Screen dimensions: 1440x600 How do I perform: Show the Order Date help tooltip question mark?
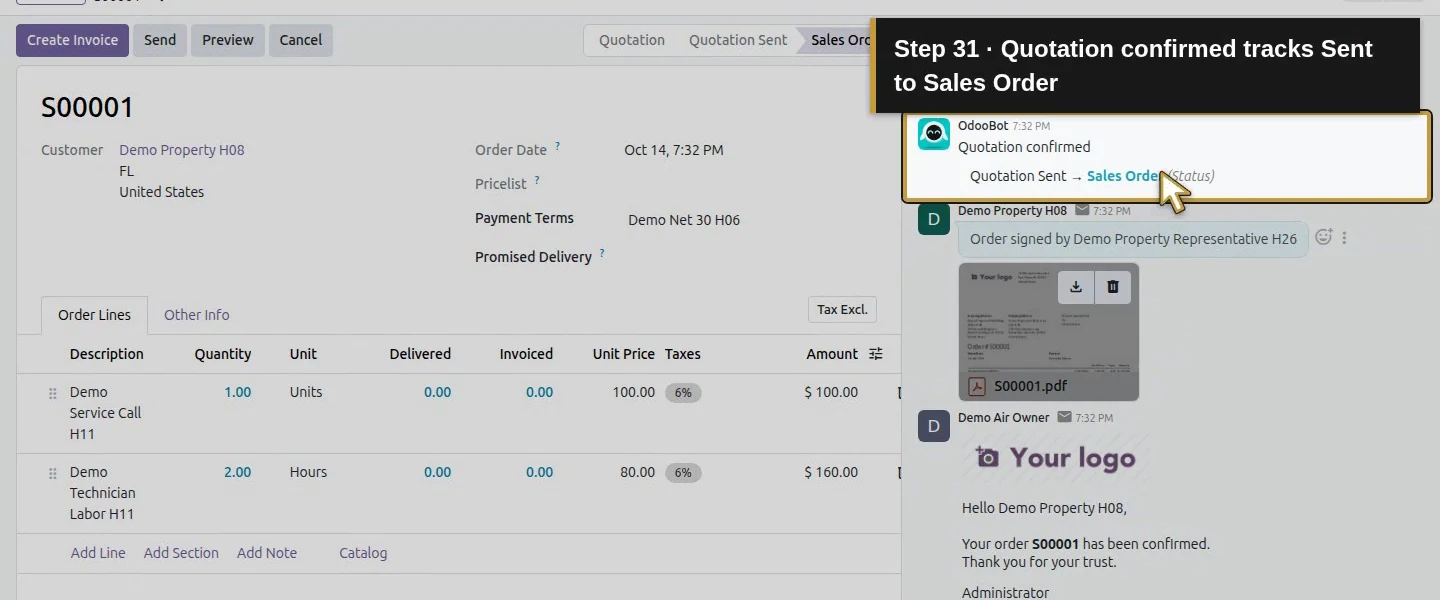click(557, 146)
